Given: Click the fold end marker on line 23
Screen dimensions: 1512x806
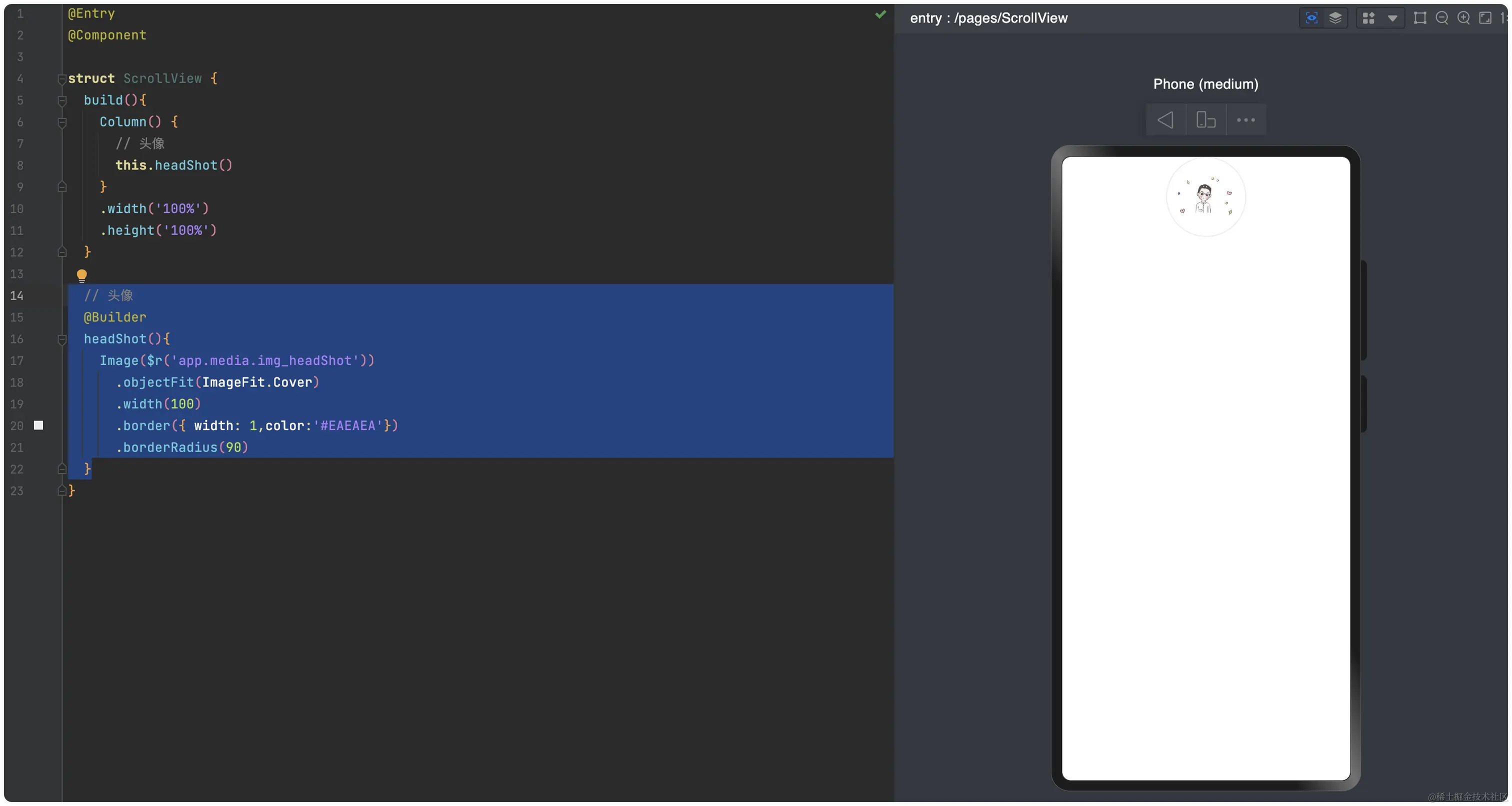Looking at the screenshot, I should [61, 491].
